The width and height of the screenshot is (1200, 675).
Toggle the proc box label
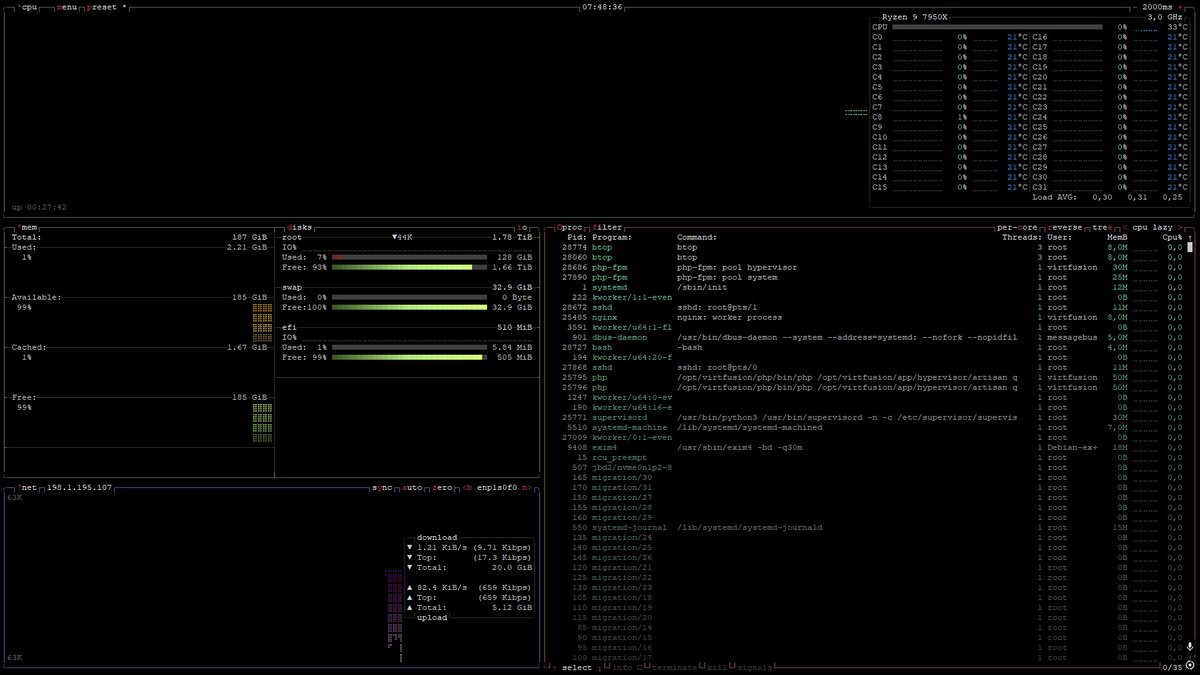coord(571,228)
